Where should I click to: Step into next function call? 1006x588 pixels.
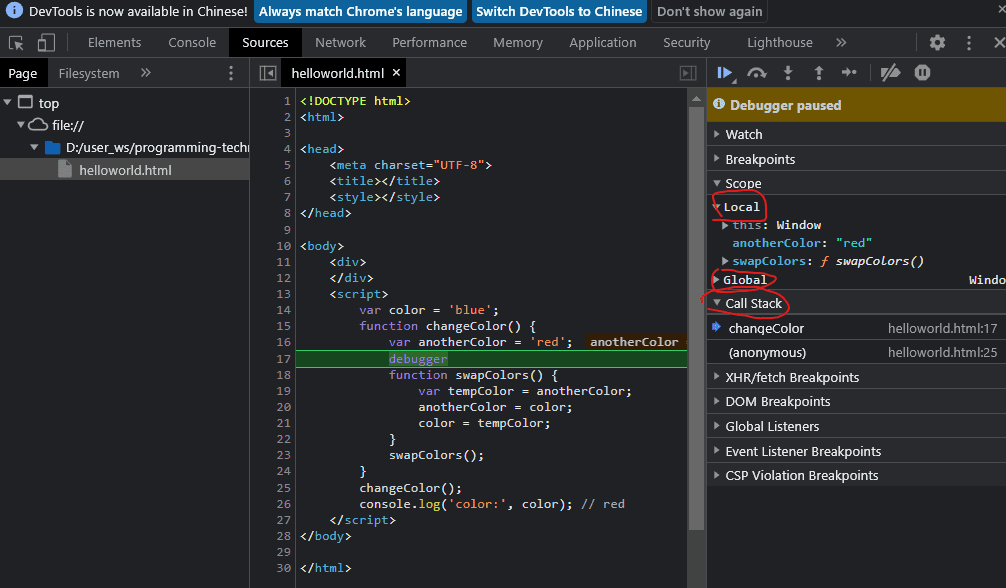pos(788,73)
